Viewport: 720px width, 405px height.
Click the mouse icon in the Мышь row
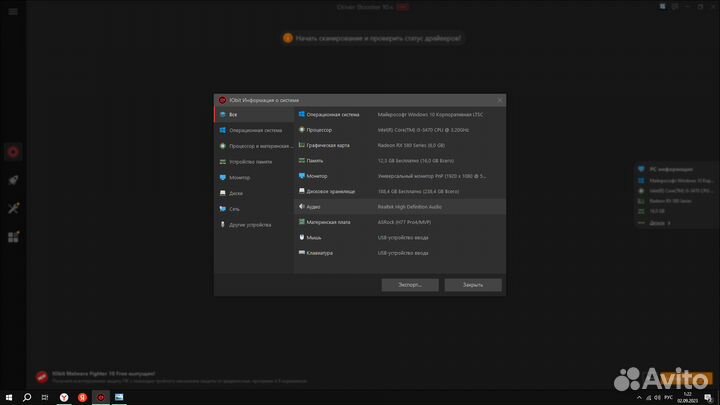(302, 237)
